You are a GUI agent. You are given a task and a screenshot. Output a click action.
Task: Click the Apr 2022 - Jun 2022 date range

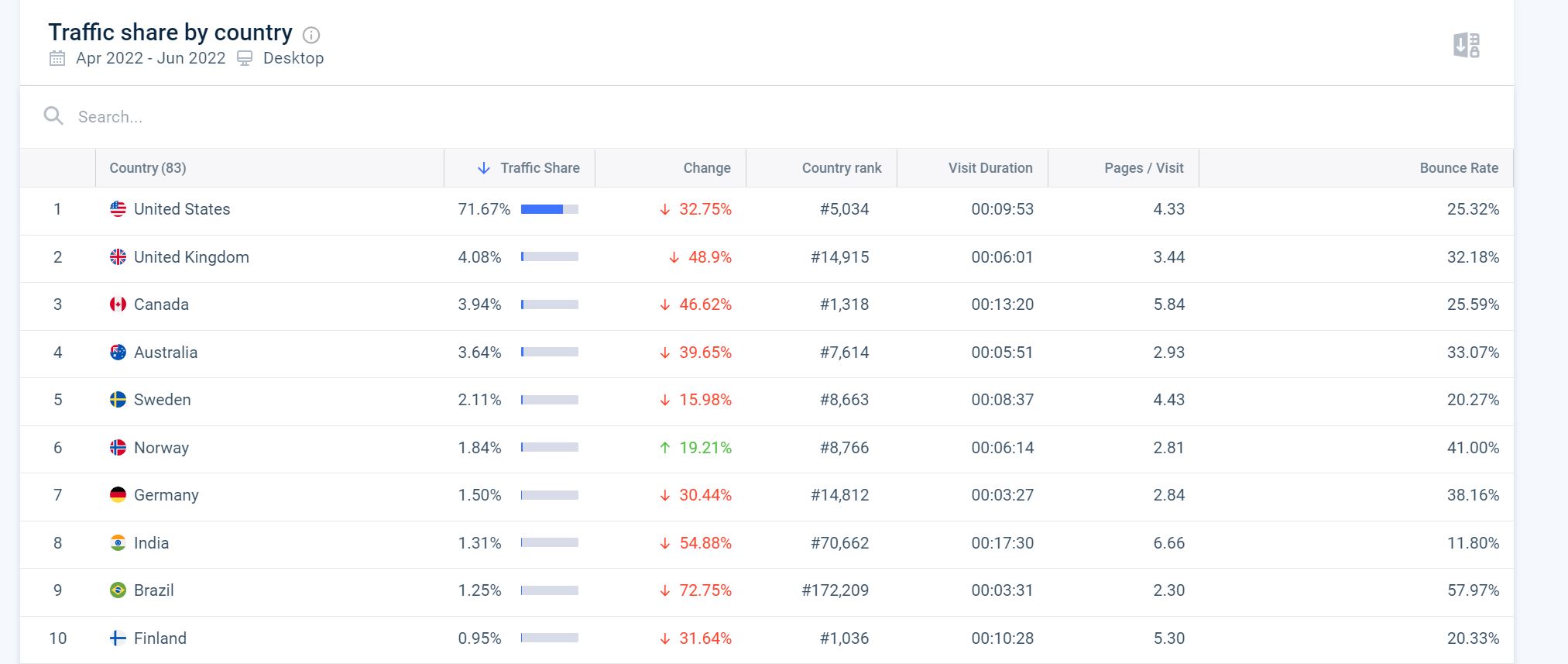(151, 58)
